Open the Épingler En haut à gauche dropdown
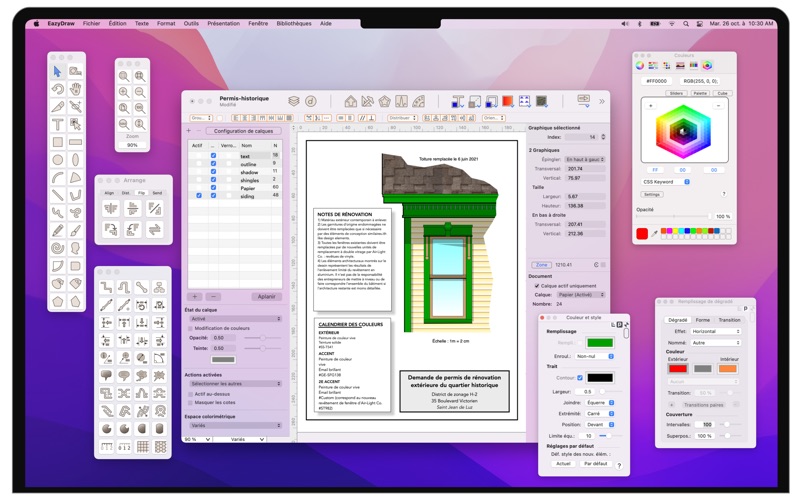Screen dimensions: 800x500 [585, 159]
